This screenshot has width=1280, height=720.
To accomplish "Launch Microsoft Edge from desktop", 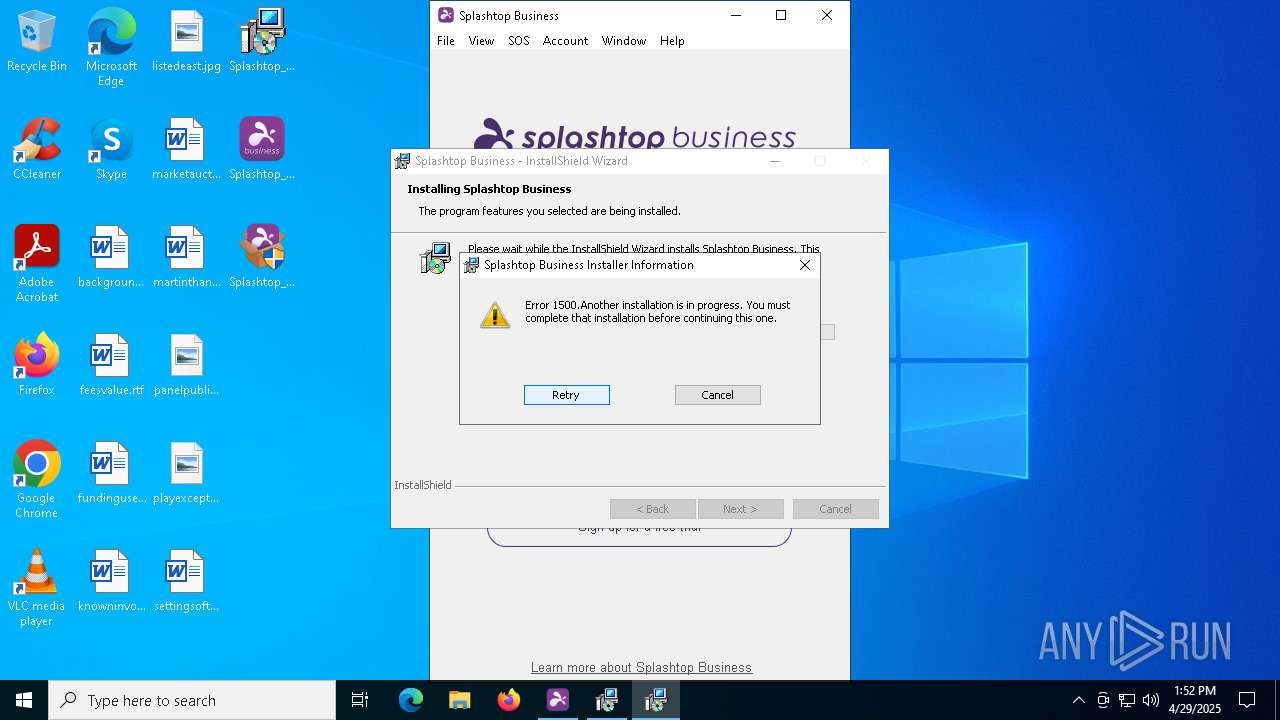I will point(111,47).
